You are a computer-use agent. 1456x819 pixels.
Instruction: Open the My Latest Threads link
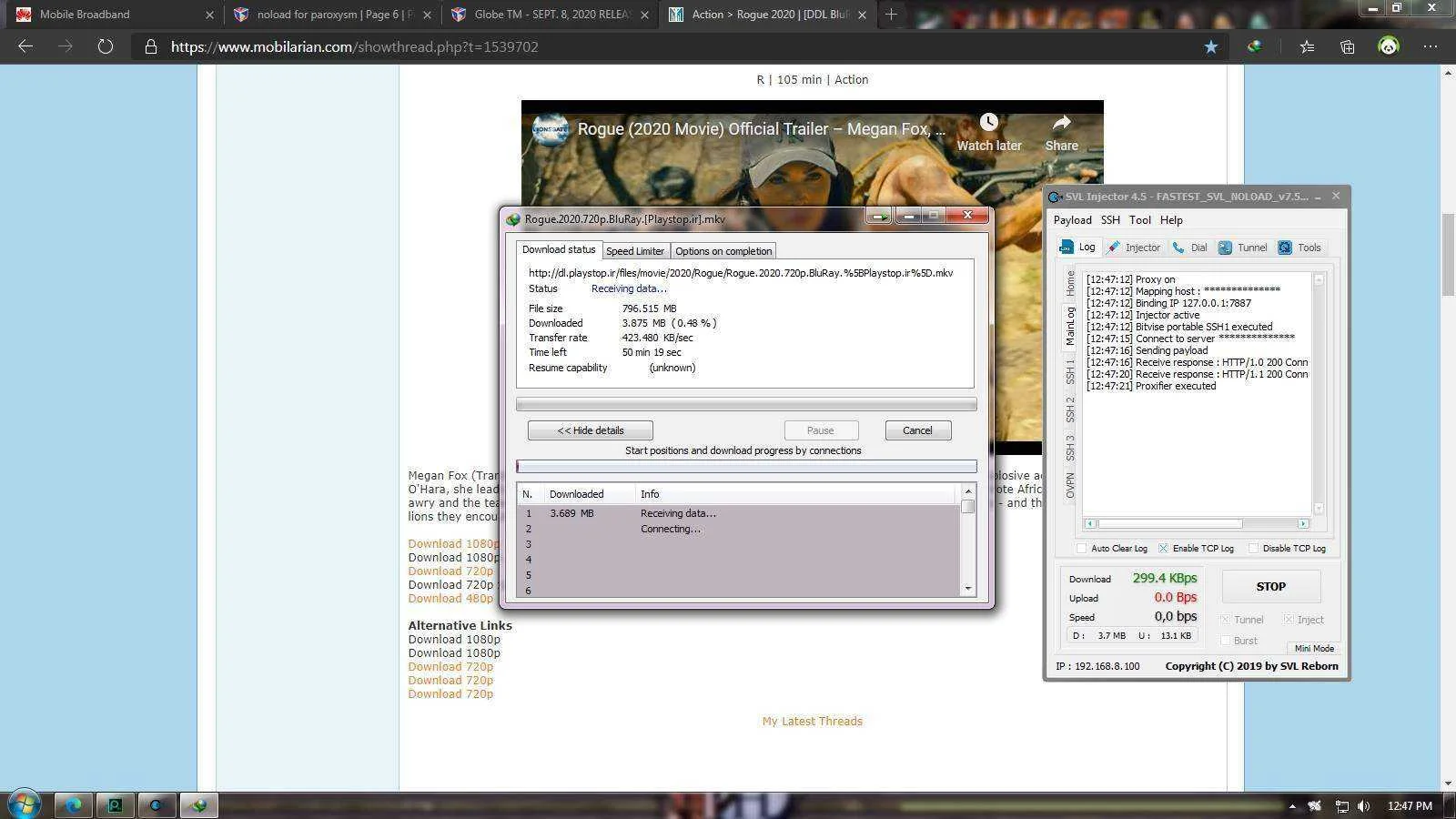812,722
